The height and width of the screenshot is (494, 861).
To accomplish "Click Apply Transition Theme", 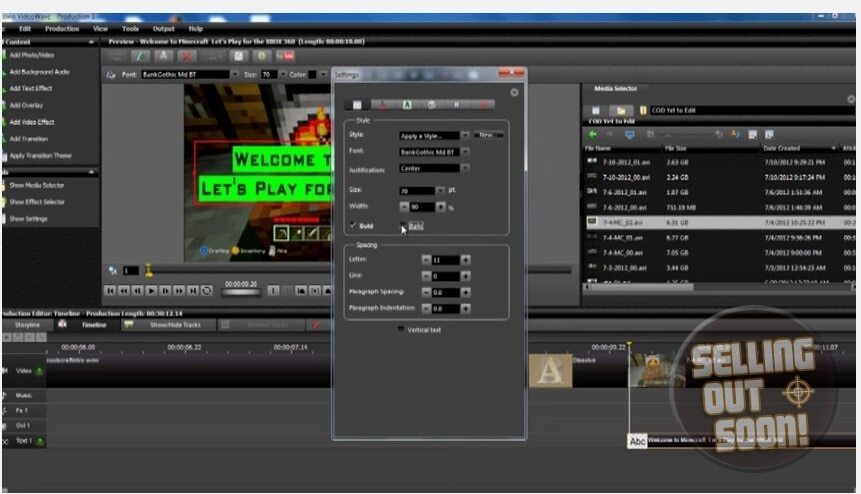I will [x=41, y=156].
